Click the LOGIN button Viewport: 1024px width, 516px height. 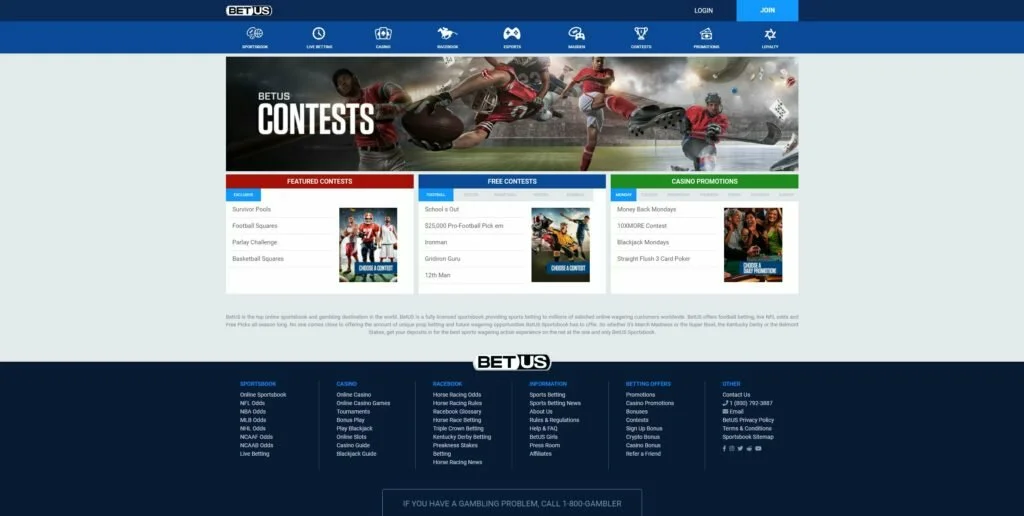(703, 10)
